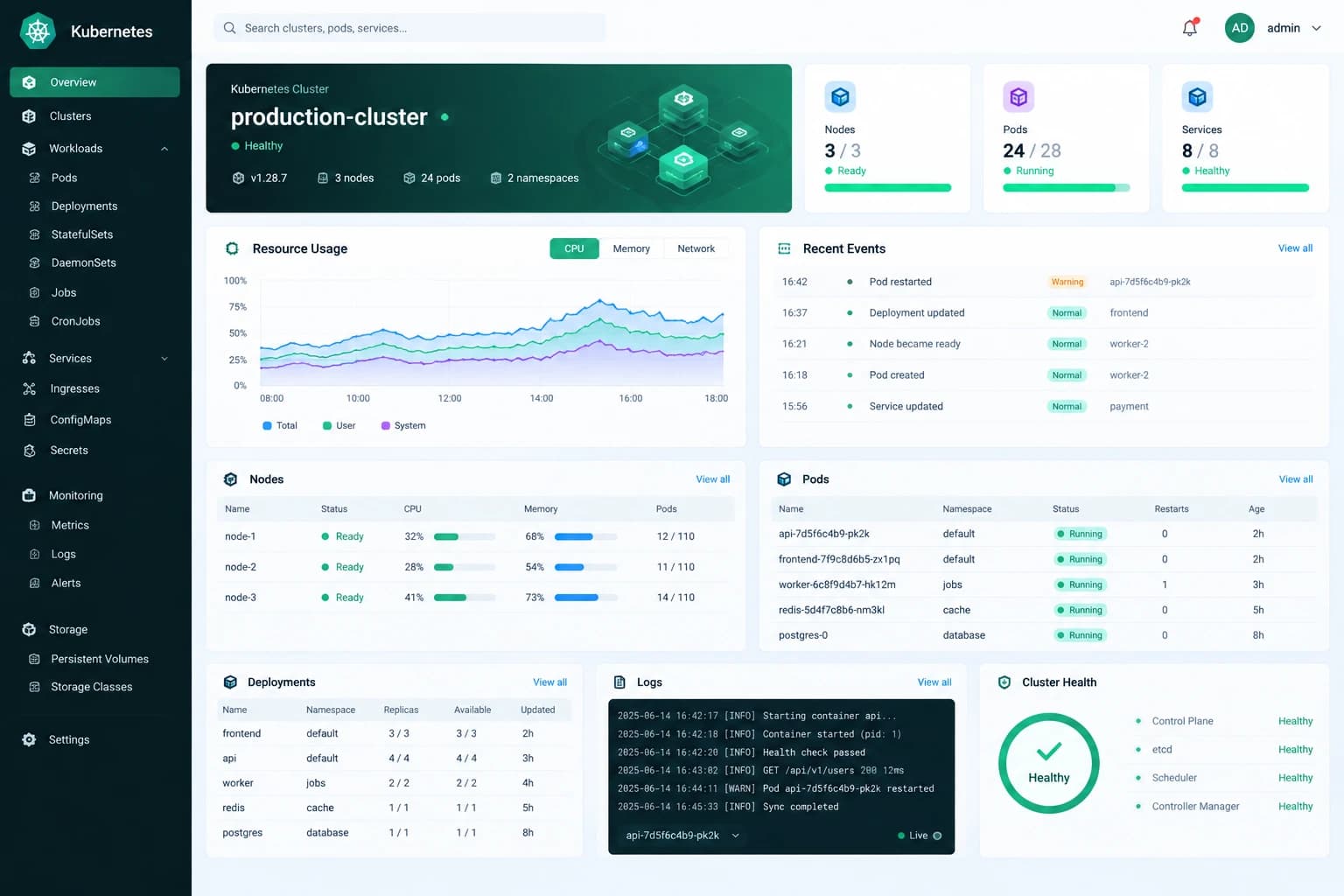Open the api-7d5f6c4b9-pk2k pod dropdown
Viewport: 1344px width, 896px height.
coord(682,836)
